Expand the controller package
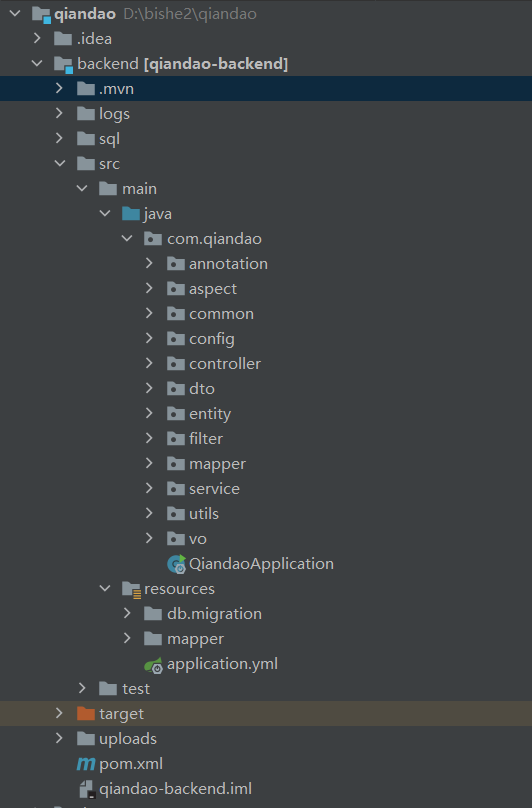The height and width of the screenshot is (808, 532). [x=149, y=363]
